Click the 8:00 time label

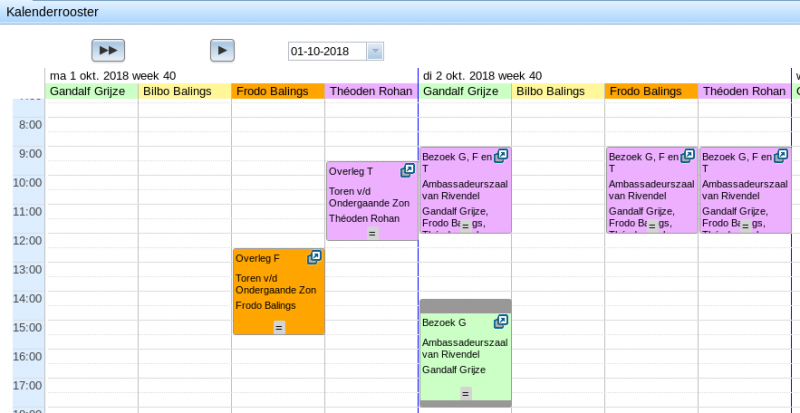pyautogui.click(x=30, y=125)
